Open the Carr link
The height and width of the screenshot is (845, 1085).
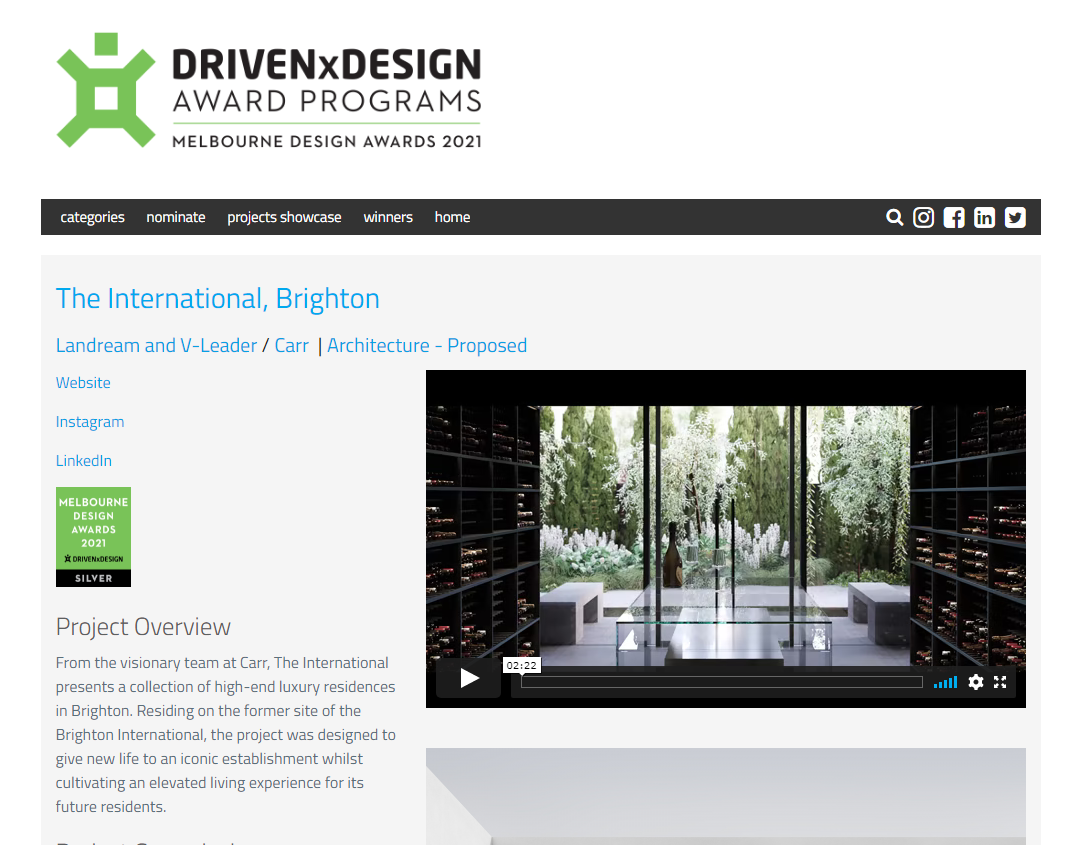(x=291, y=345)
